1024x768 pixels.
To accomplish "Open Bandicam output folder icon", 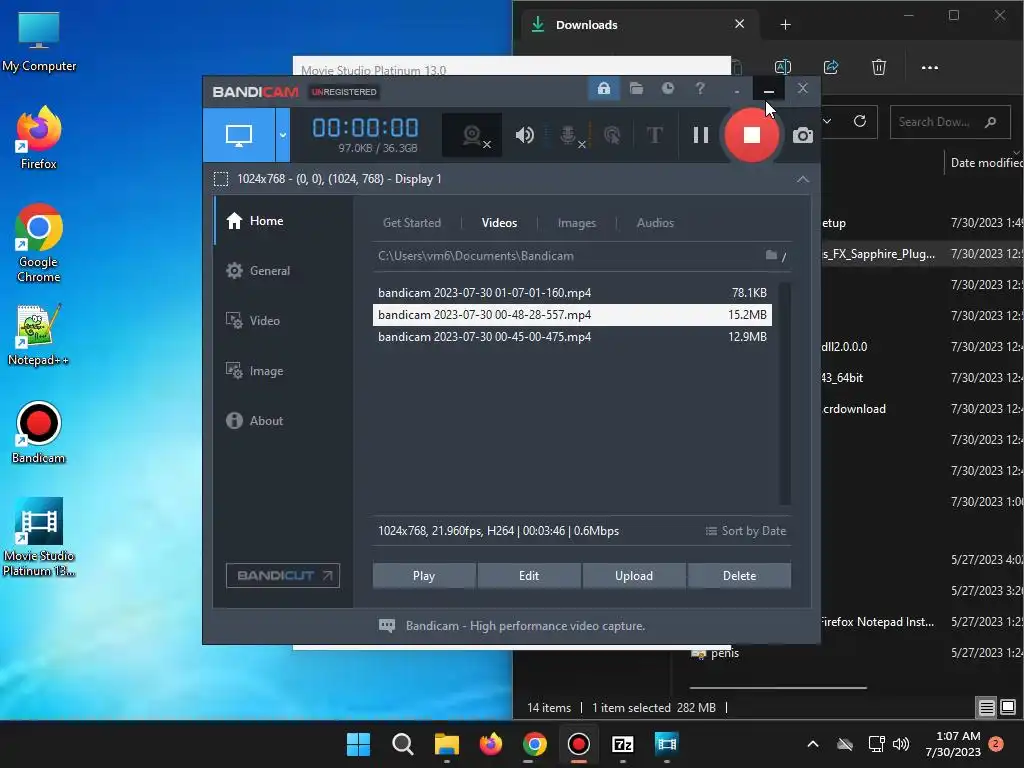I will click(x=636, y=88).
